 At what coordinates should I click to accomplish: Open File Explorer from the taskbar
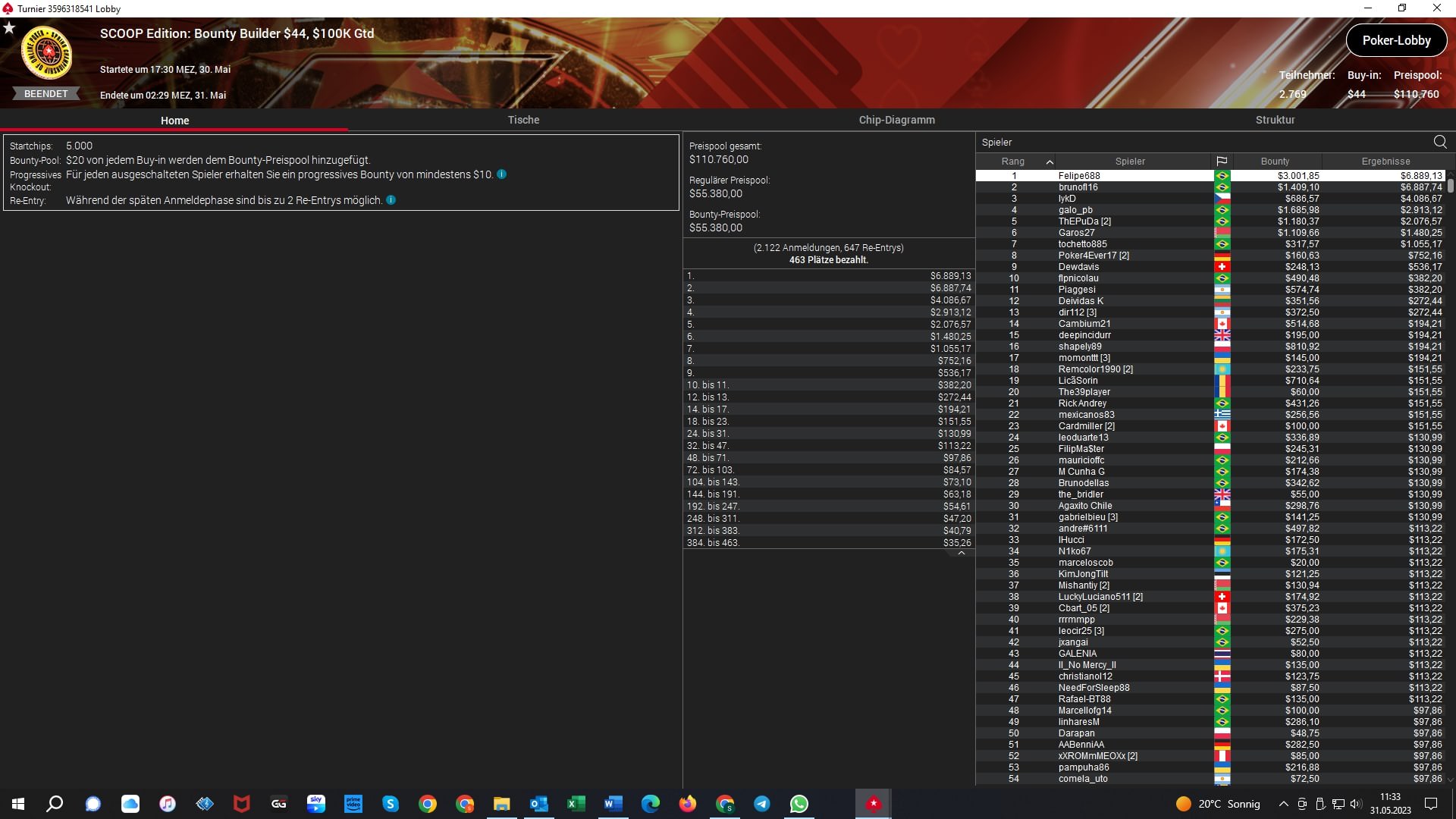tap(502, 804)
